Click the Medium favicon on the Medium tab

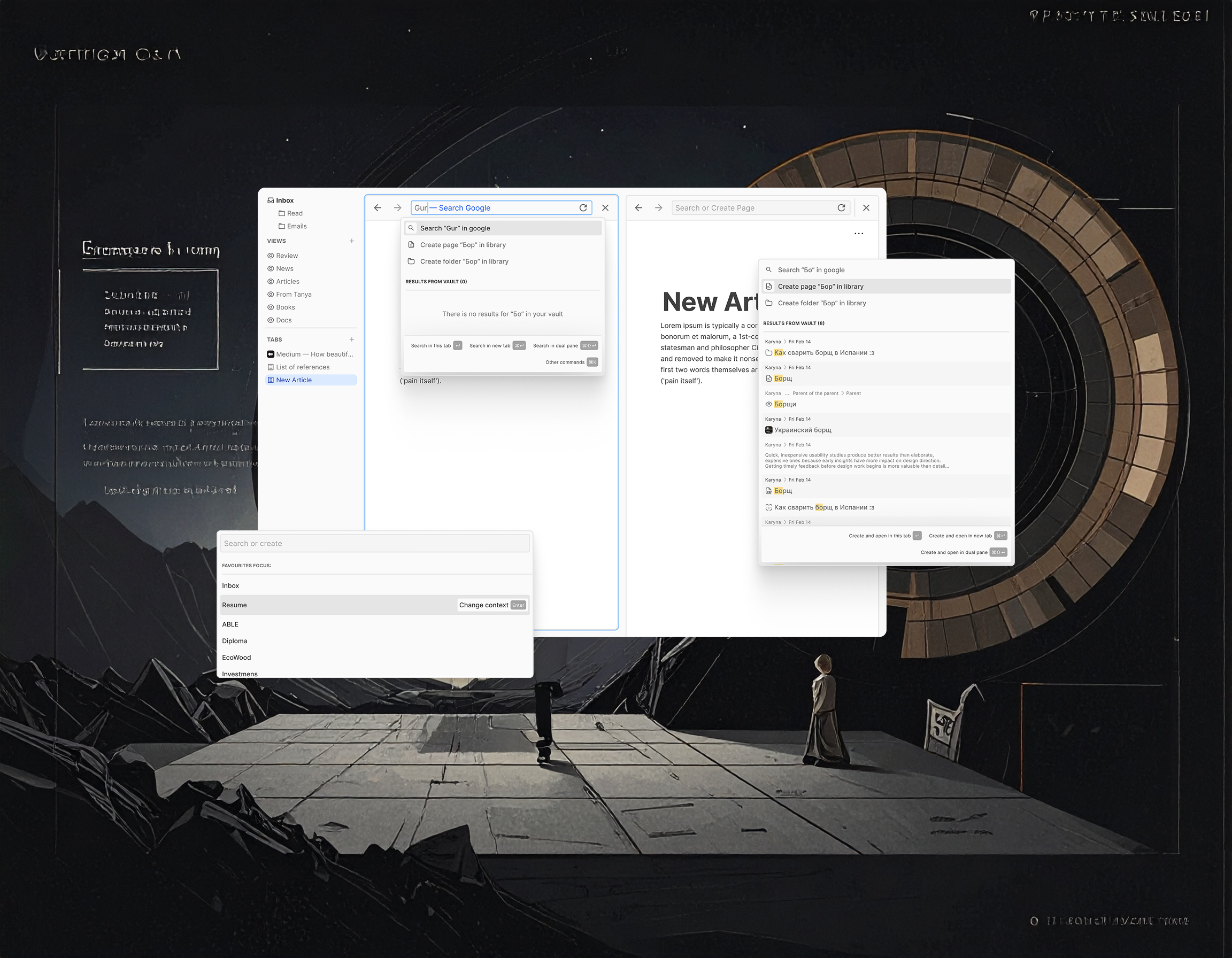[271, 354]
